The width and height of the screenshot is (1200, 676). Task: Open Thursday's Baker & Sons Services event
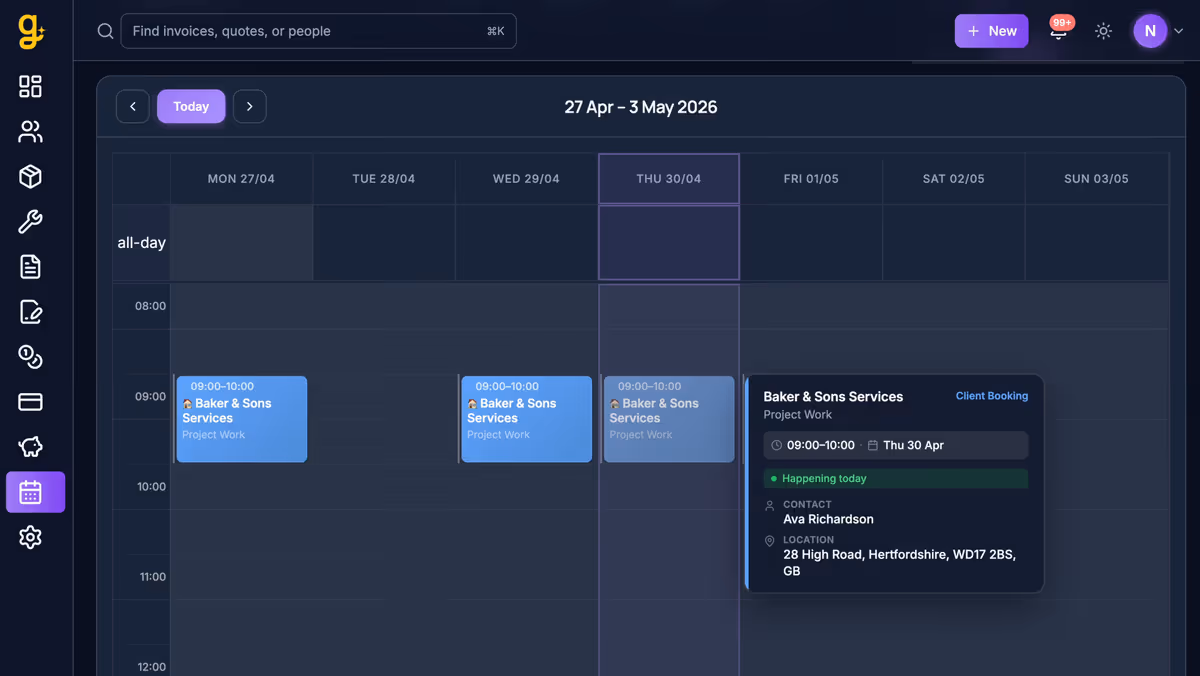669,419
